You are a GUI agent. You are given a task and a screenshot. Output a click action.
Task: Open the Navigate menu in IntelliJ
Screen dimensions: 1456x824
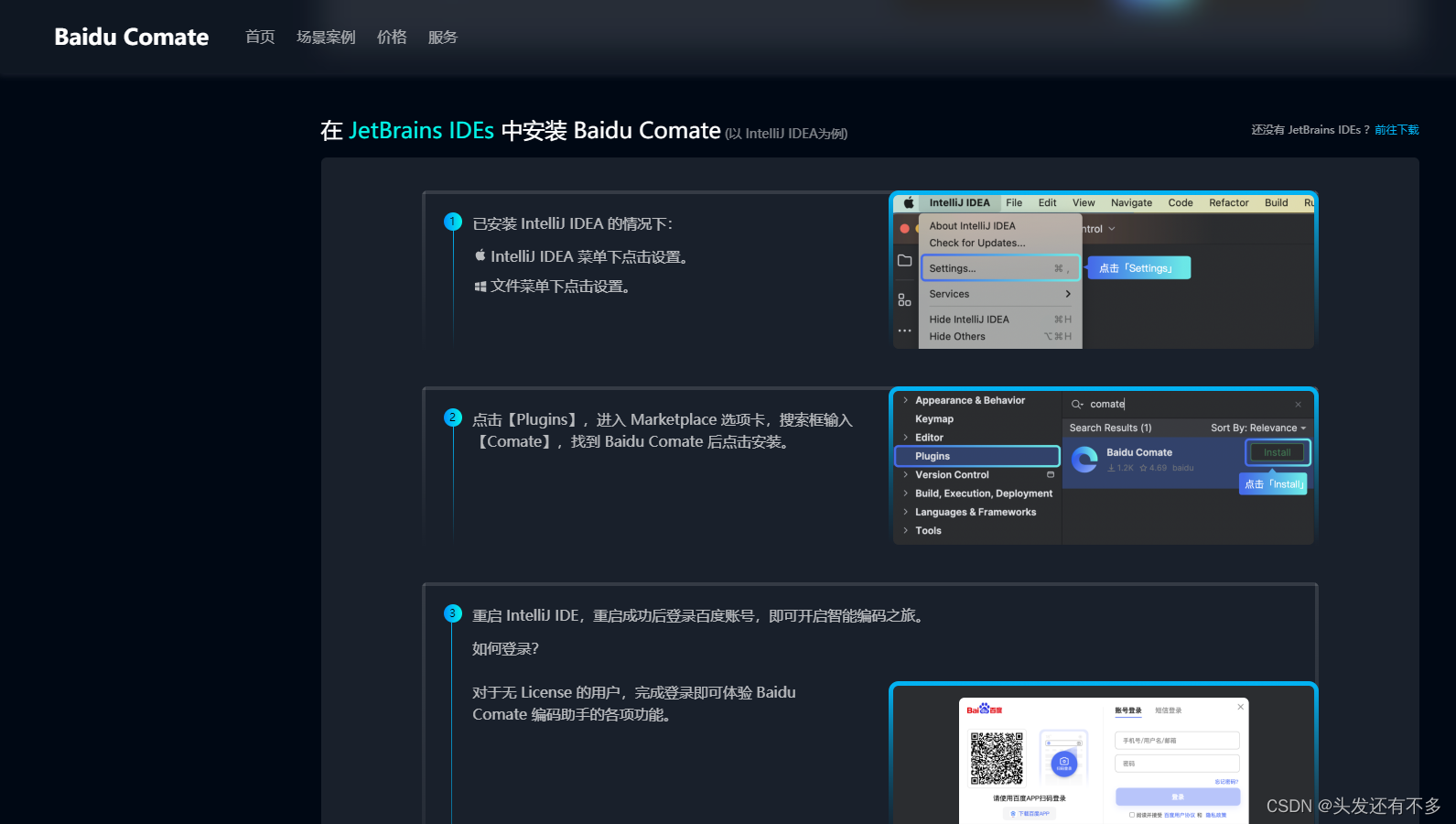tap(1131, 203)
